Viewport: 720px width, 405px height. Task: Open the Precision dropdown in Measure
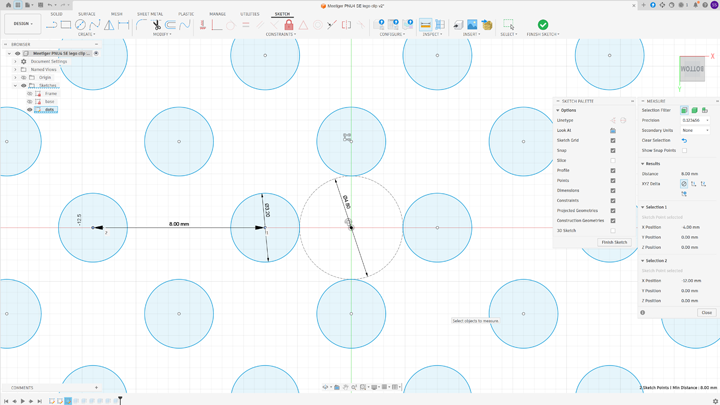pos(695,120)
